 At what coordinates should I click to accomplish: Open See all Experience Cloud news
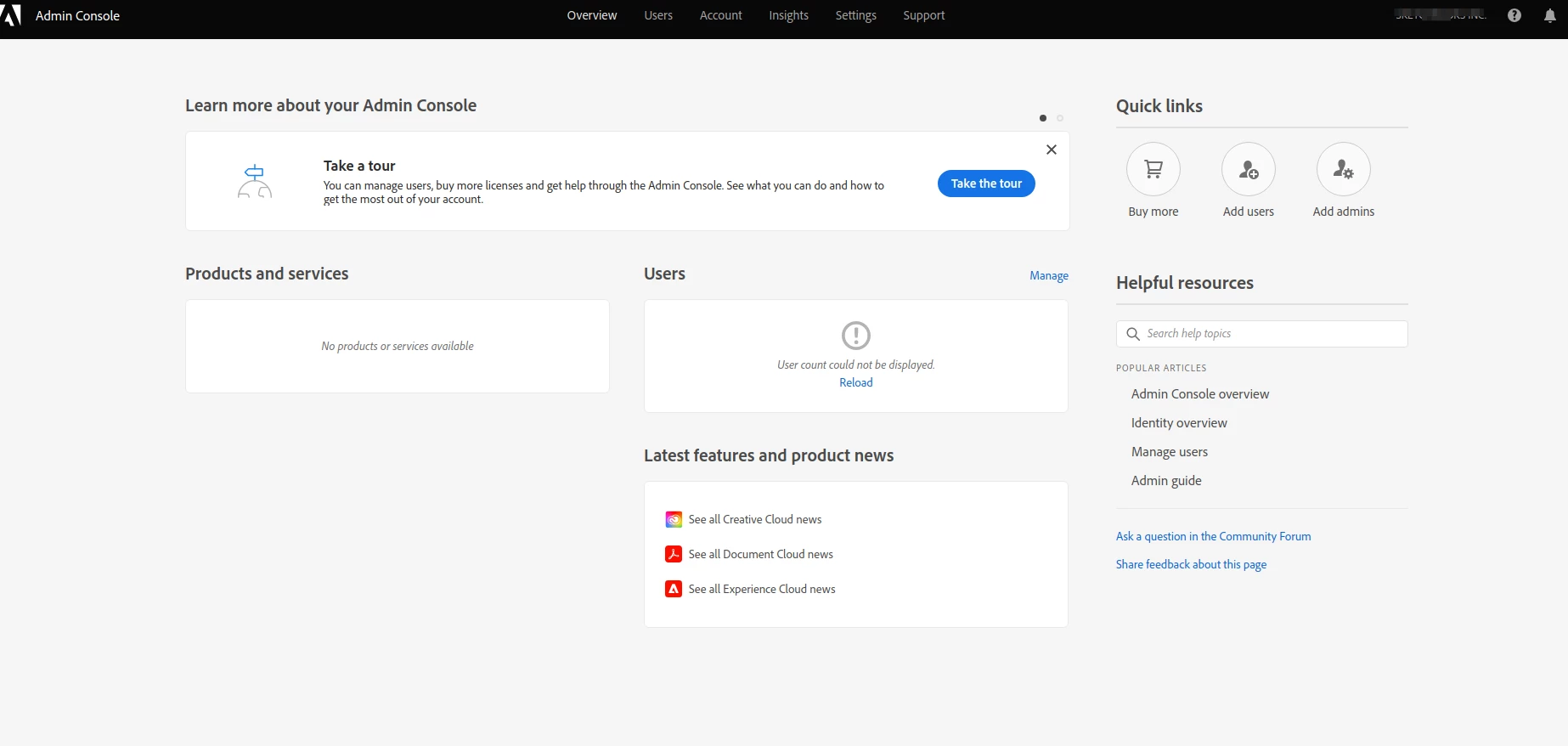762,589
